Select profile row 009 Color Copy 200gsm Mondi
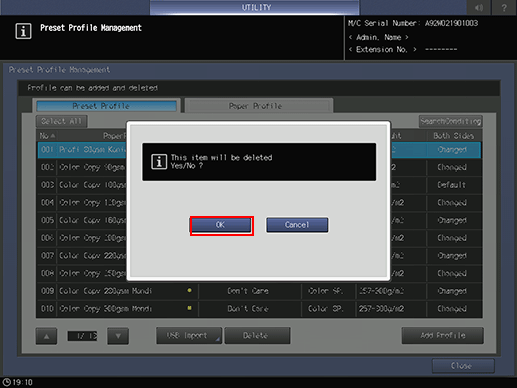517x388 pixels. pyautogui.click(x=259, y=291)
